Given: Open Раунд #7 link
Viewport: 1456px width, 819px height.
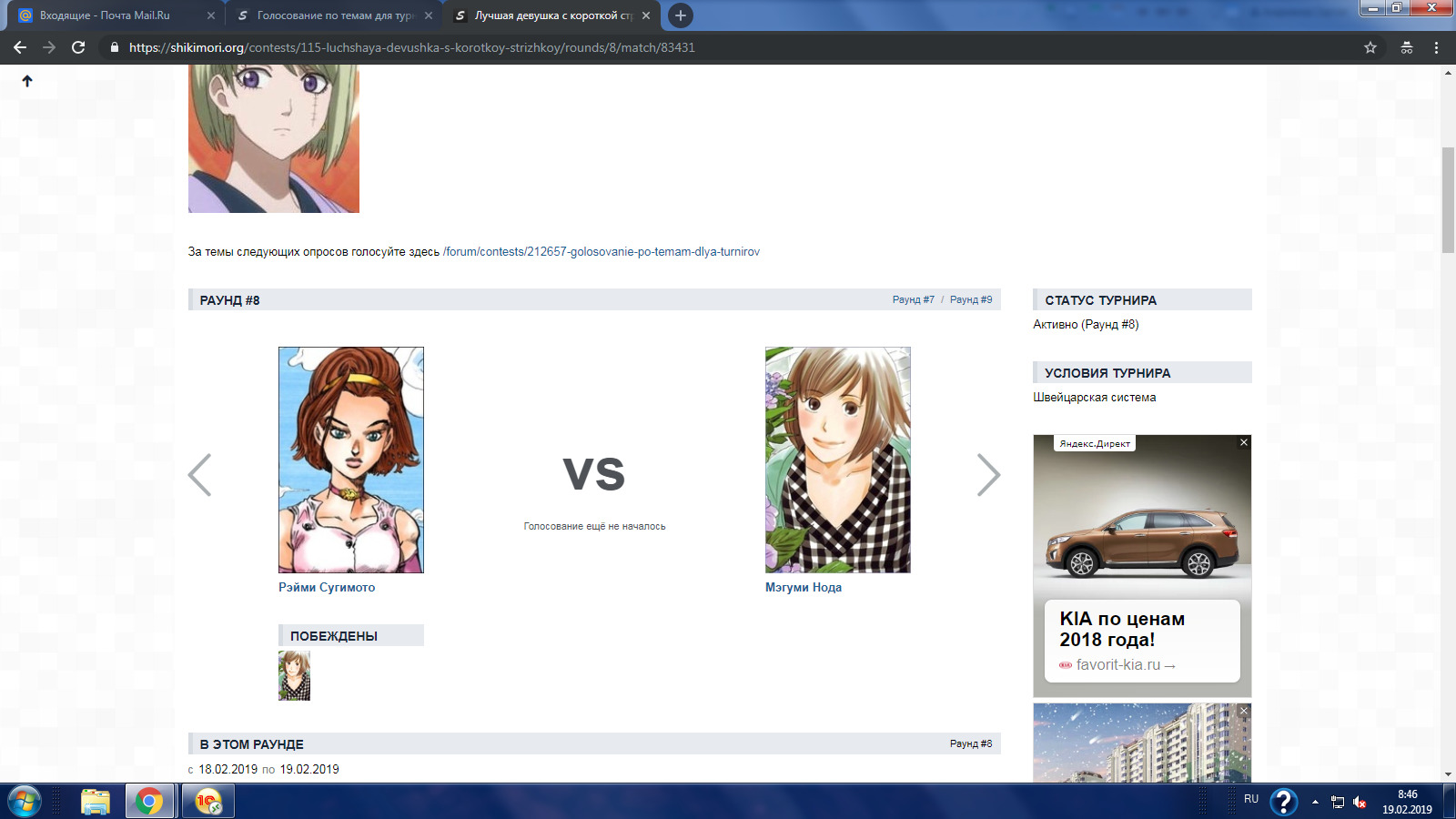Looking at the screenshot, I should [x=913, y=299].
